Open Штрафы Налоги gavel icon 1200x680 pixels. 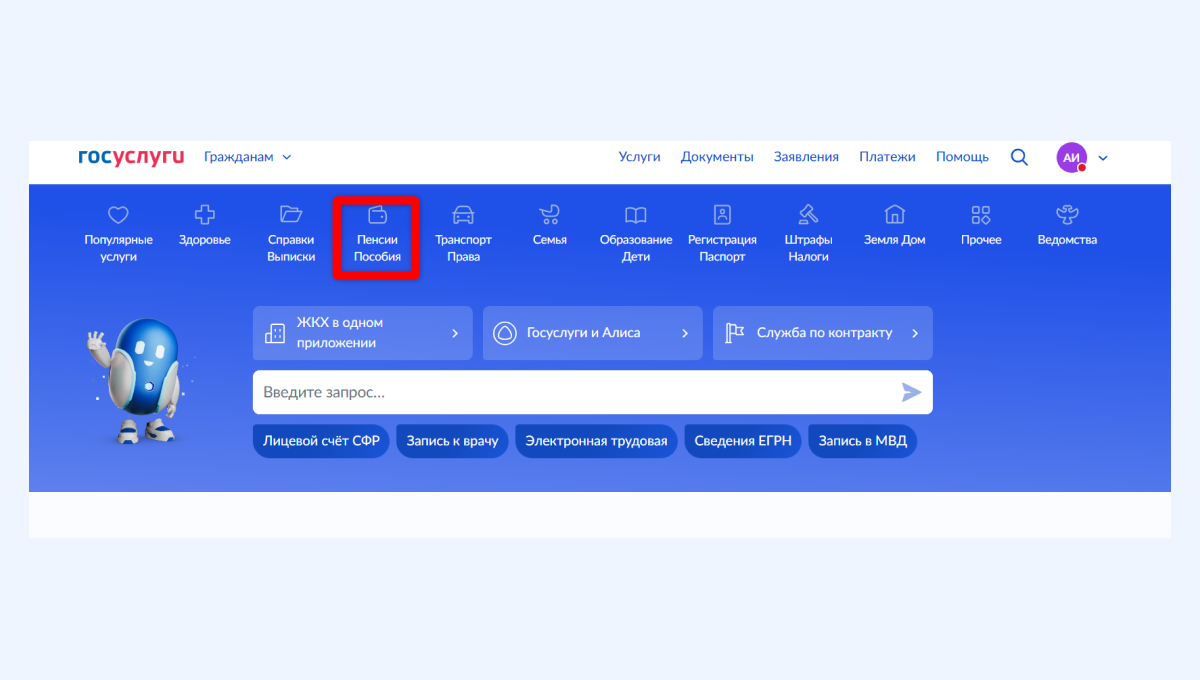point(808,214)
